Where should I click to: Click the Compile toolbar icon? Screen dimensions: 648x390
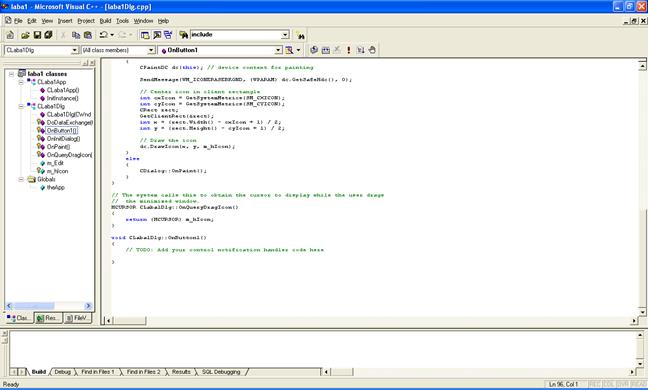coord(314,50)
